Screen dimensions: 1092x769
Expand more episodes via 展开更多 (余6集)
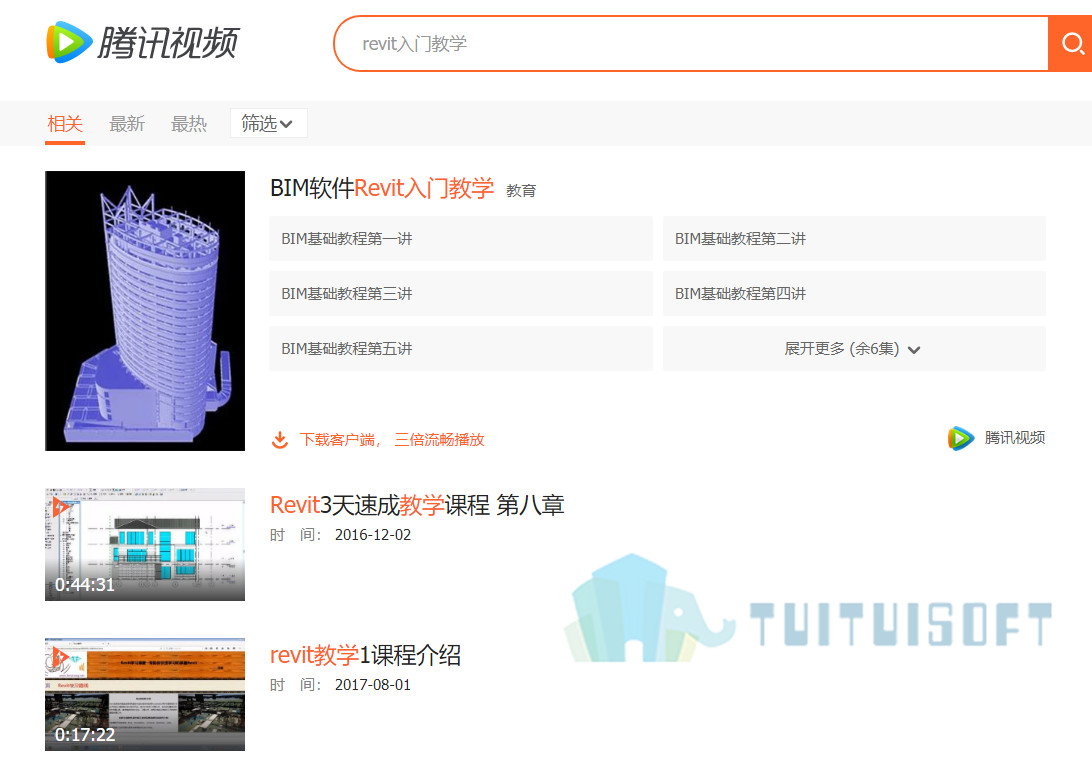[854, 348]
